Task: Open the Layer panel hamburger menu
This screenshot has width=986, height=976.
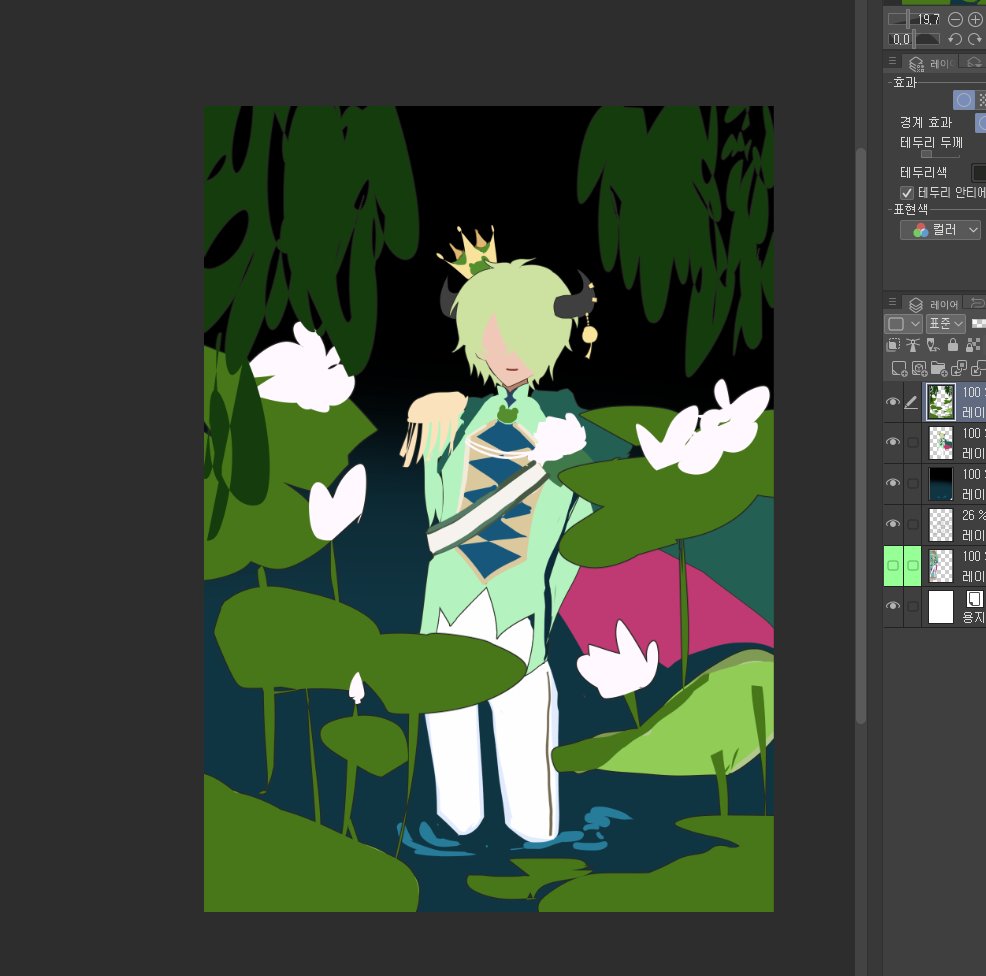Action: point(892,302)
